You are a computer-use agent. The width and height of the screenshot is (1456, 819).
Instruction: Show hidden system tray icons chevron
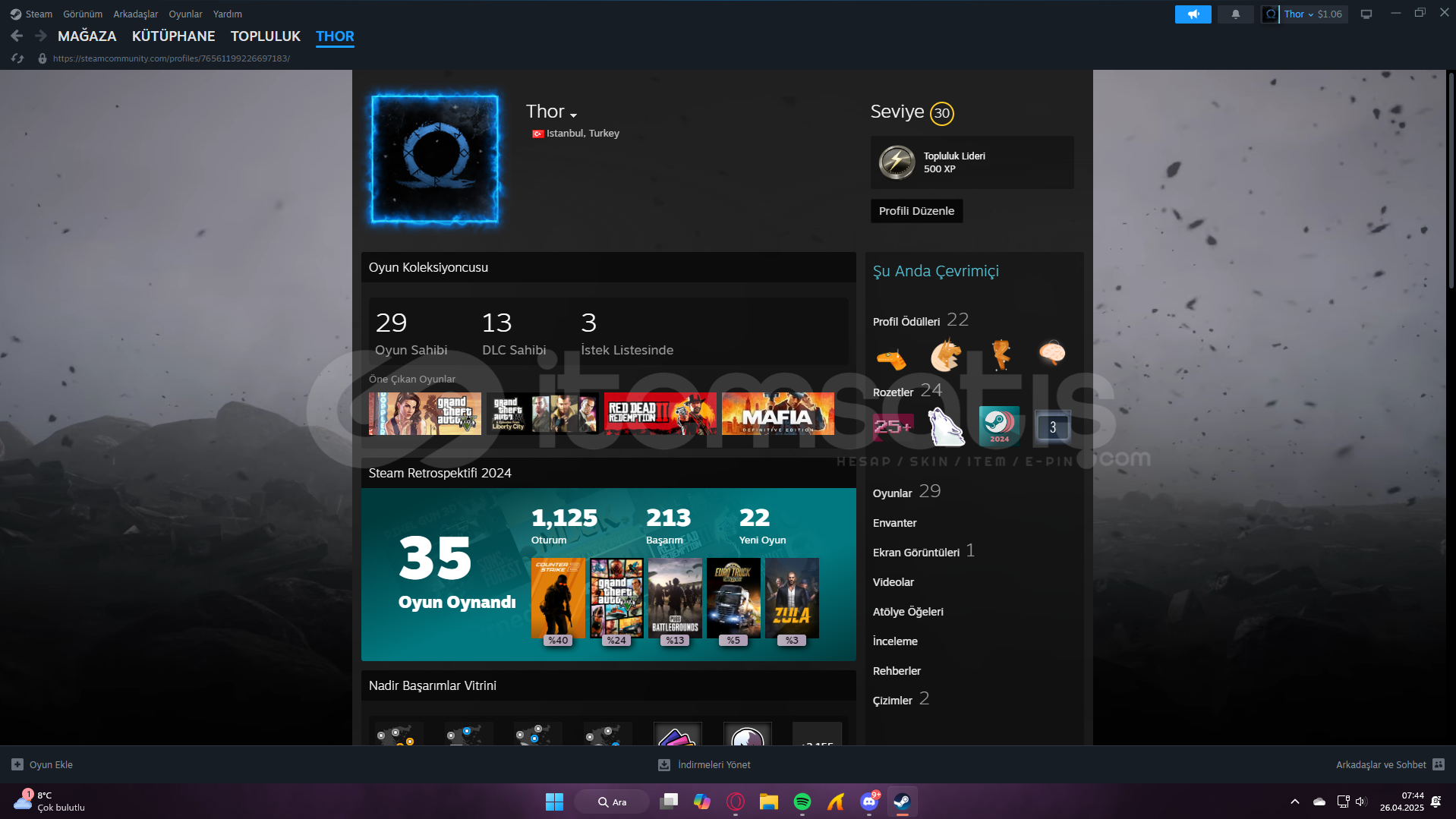pyautogui.click(x=1295, y=802)
